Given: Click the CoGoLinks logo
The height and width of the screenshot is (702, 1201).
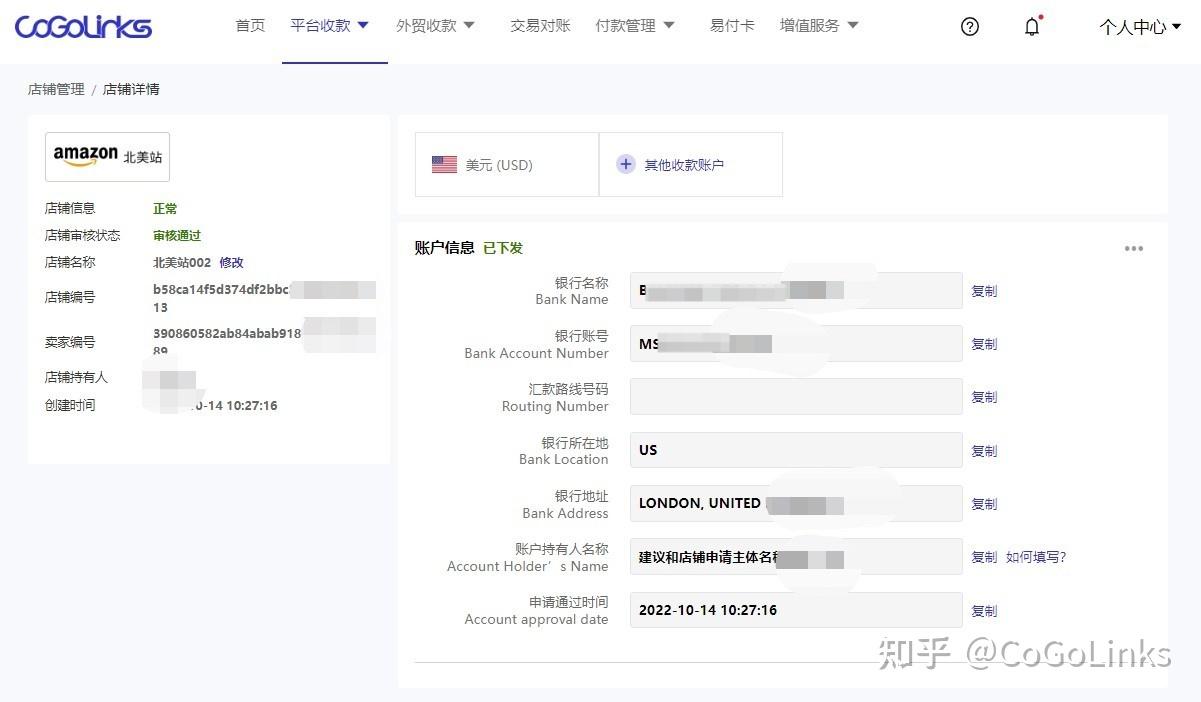Looking at the screenshot, I should point(82,27).
